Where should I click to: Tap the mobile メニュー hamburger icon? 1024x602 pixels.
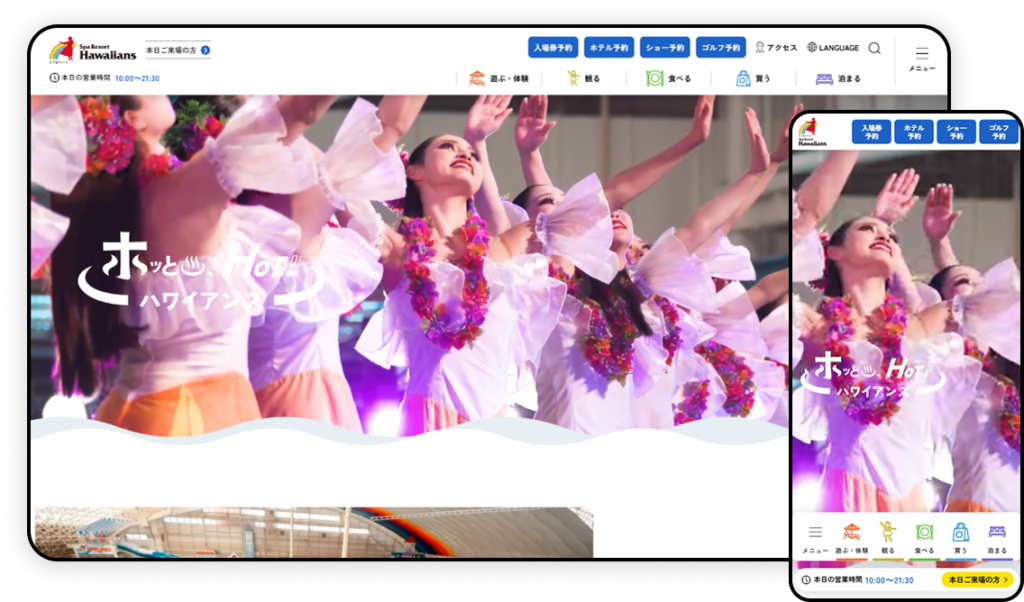tap(815, 538)
